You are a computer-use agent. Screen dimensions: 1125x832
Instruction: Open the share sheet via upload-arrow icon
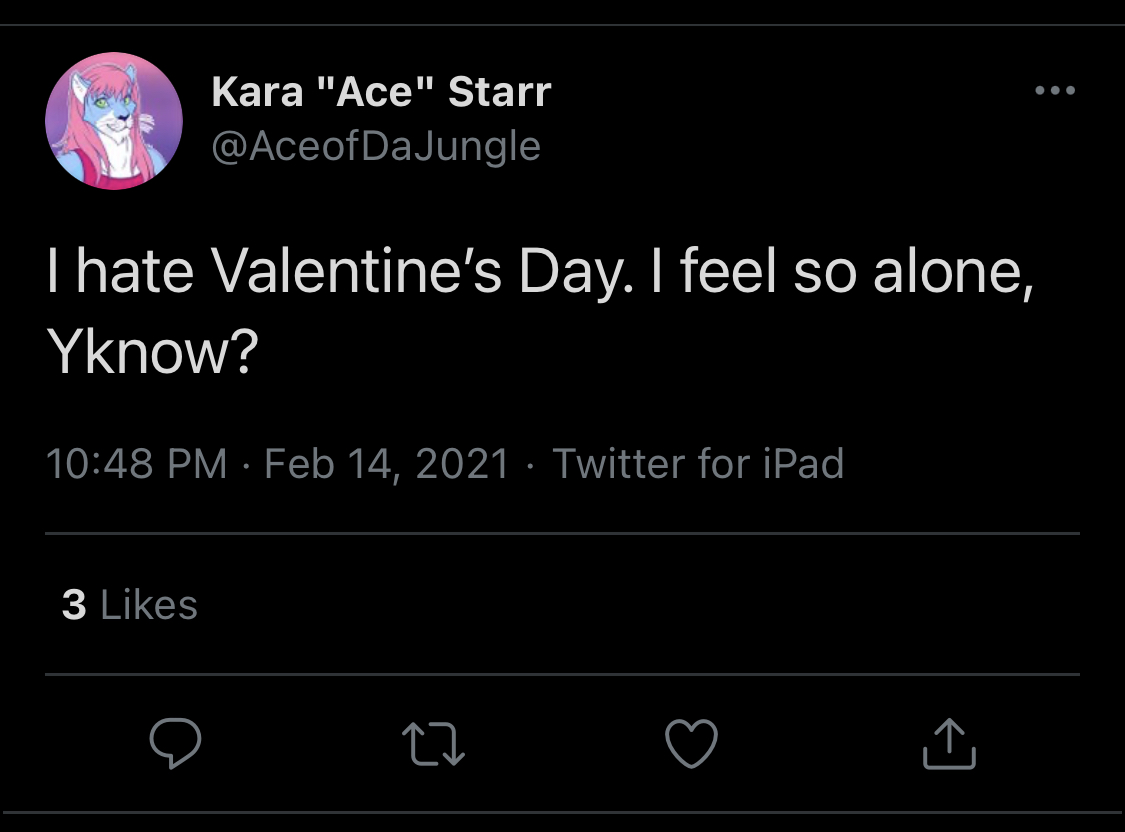pyautogui.click(x=949, y=744)
